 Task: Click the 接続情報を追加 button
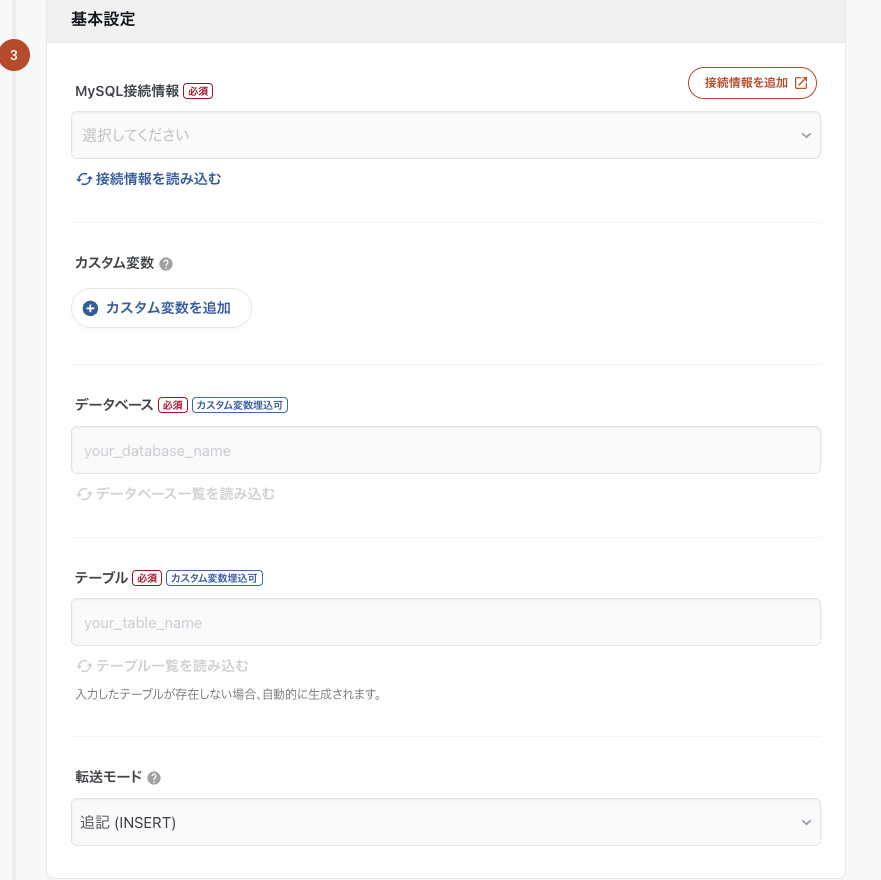[752, 83]
